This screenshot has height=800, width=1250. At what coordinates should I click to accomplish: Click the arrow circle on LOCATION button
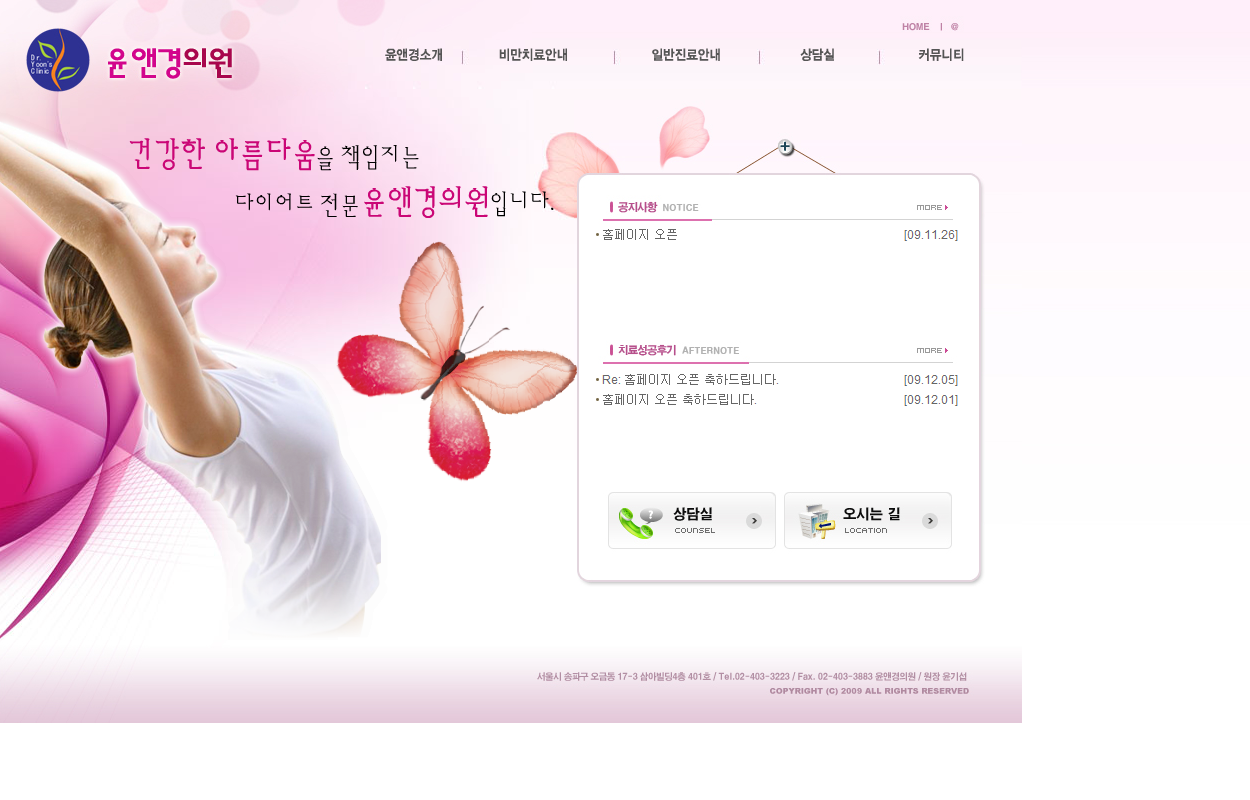click(930, 521)
